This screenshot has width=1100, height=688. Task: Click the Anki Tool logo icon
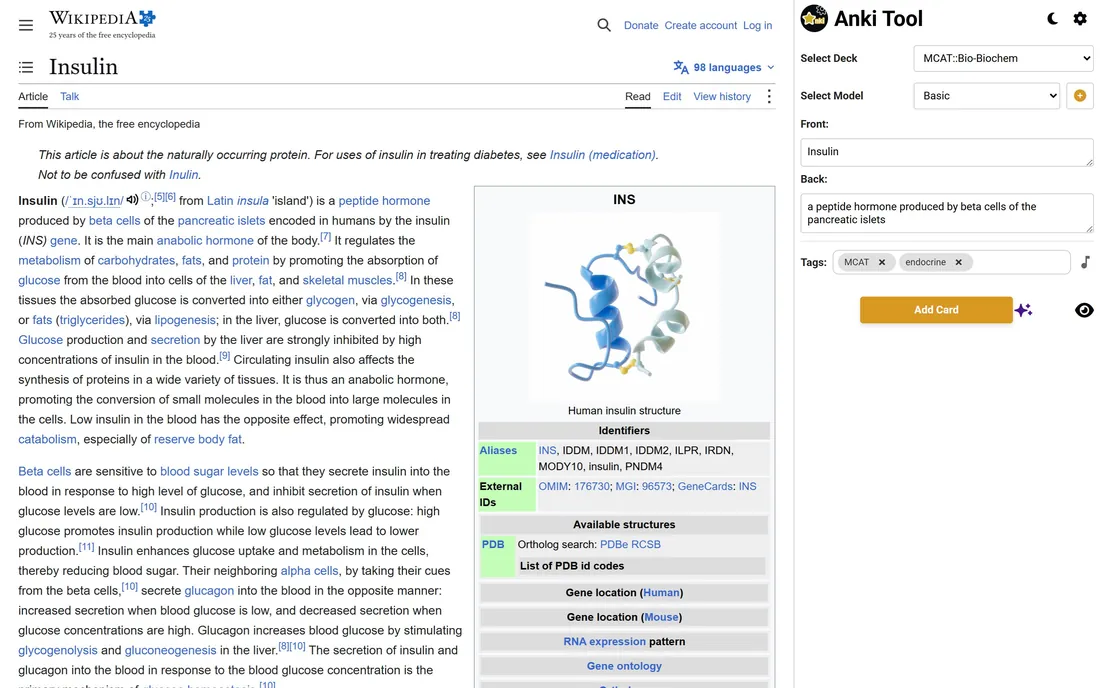814,18
